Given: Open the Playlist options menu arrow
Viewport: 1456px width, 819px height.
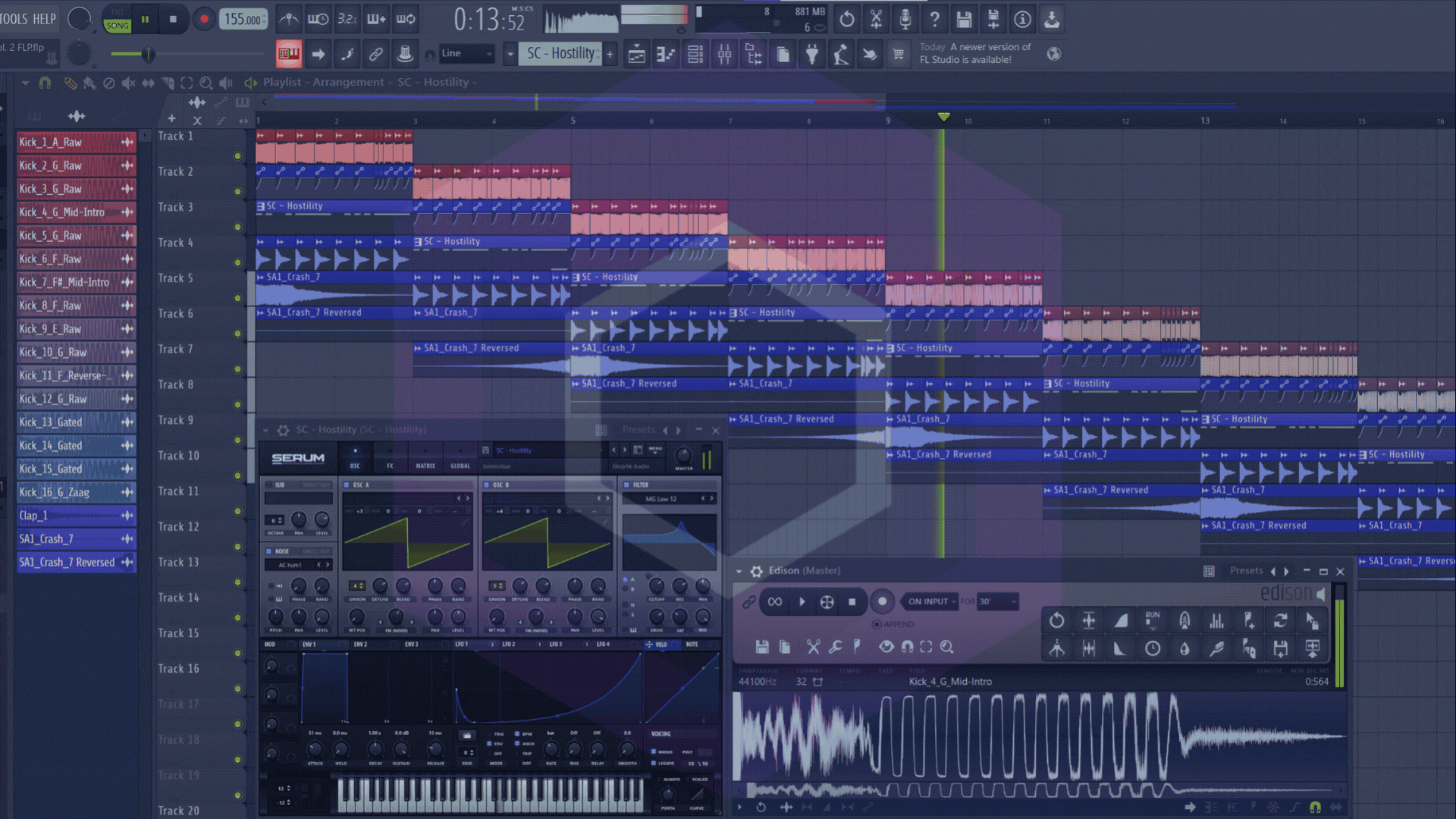Looking at the screenshot, I should tap(25, 83).
